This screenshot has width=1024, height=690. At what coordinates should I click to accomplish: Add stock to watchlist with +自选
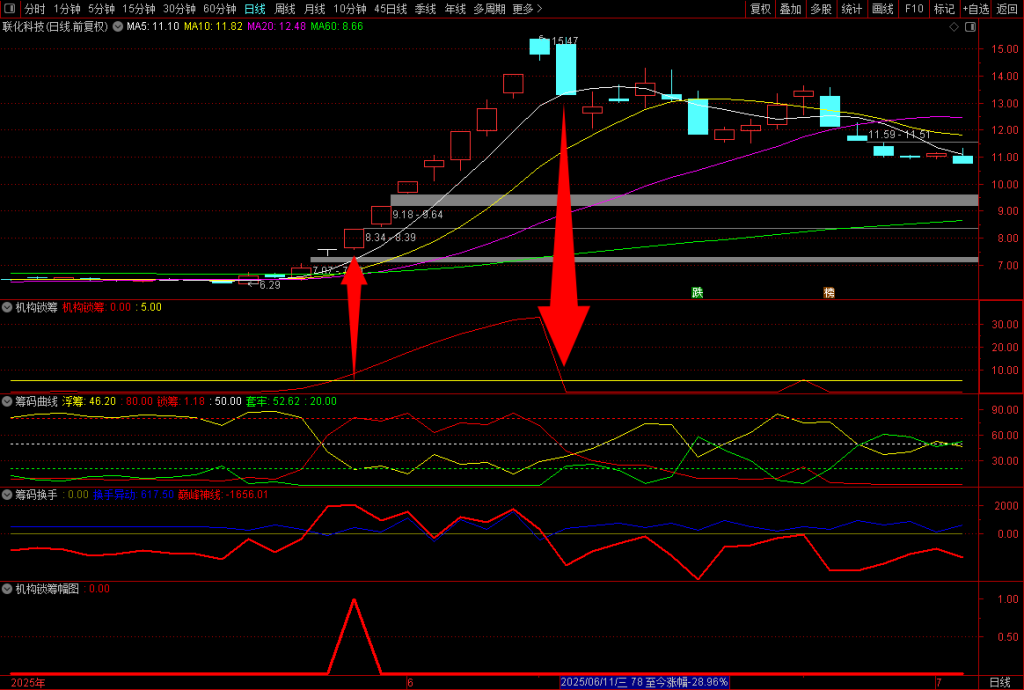click(x=975, y=9)
